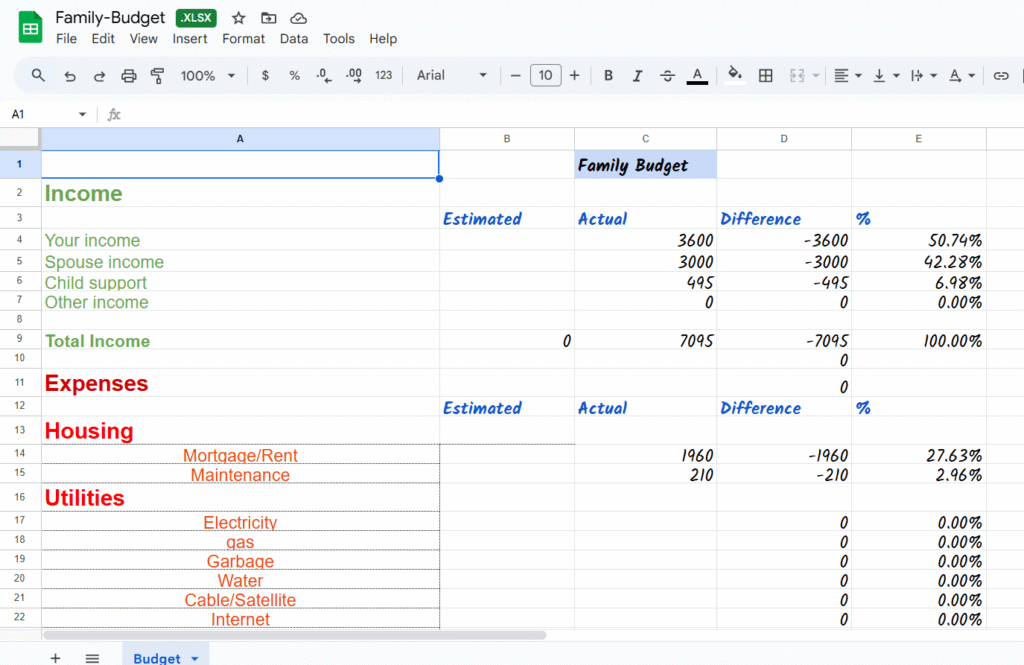Select row 9 header
The width and height of the screenshot is (1024, 665).
(x=20, y=338)
